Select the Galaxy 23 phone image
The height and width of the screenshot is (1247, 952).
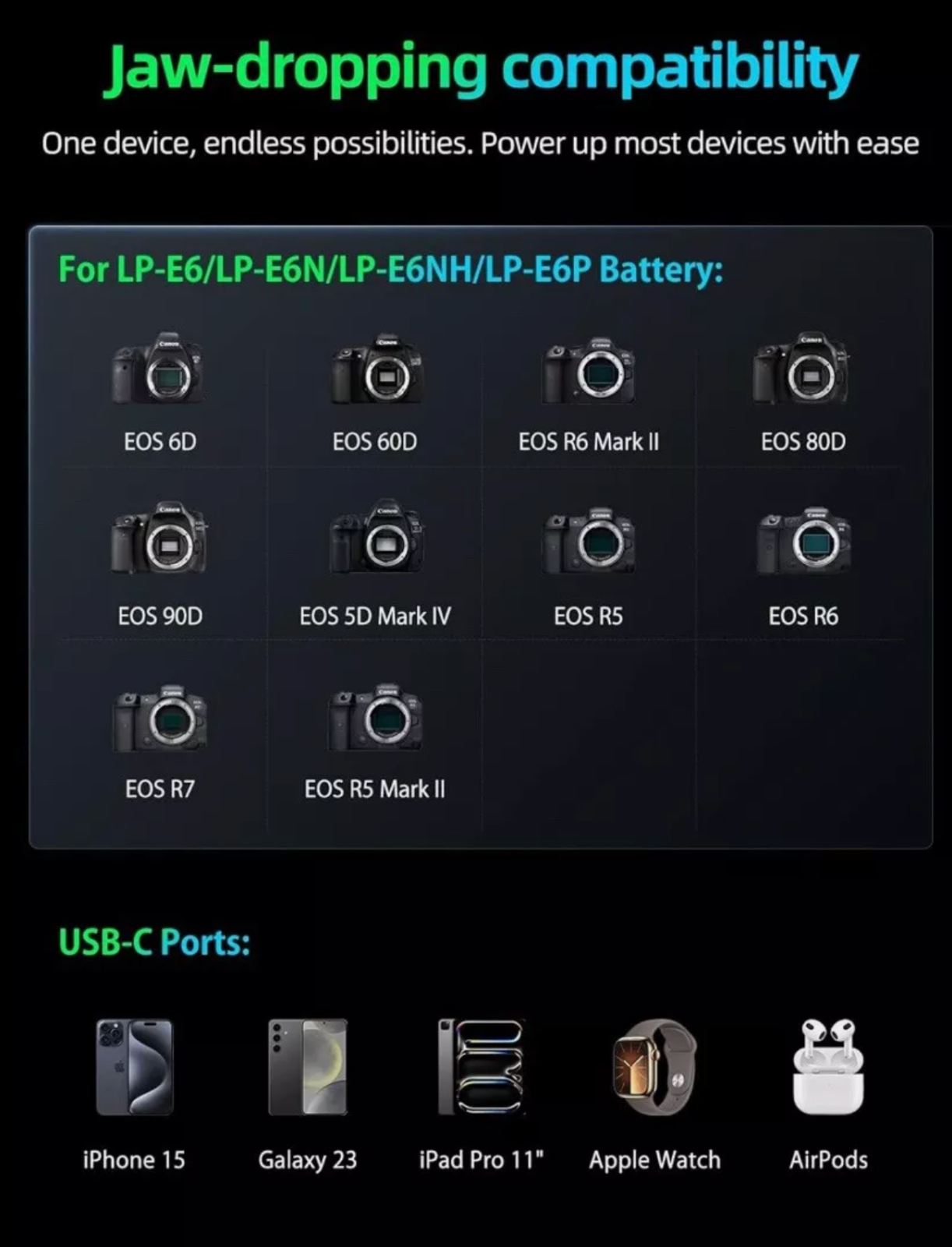(x=308, y=1067)
